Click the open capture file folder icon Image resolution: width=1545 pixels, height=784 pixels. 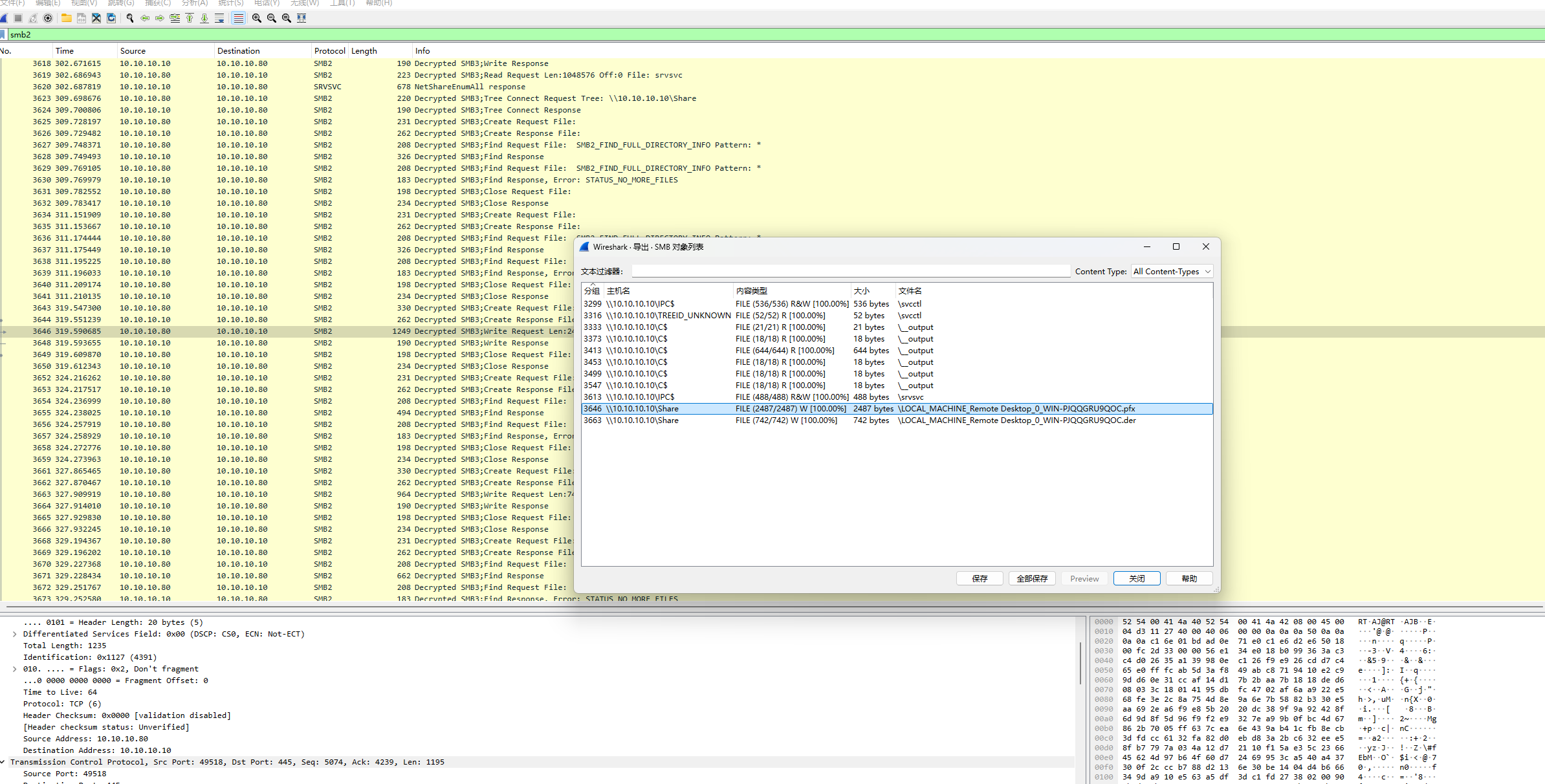click(x=67, y=18)
